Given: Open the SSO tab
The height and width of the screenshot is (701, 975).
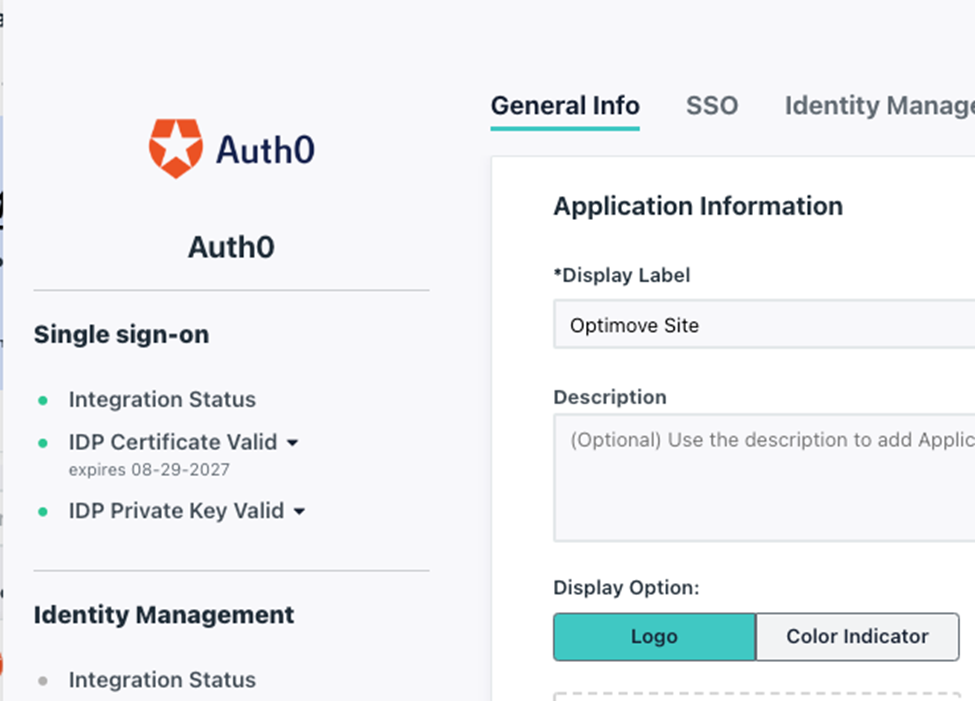Looking at the screenshot, I should pyautogui.click(x=712, y=106).
